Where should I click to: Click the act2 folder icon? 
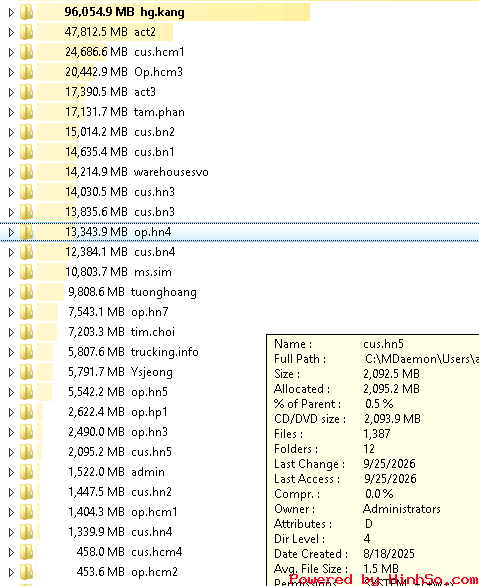click(27, 32)
